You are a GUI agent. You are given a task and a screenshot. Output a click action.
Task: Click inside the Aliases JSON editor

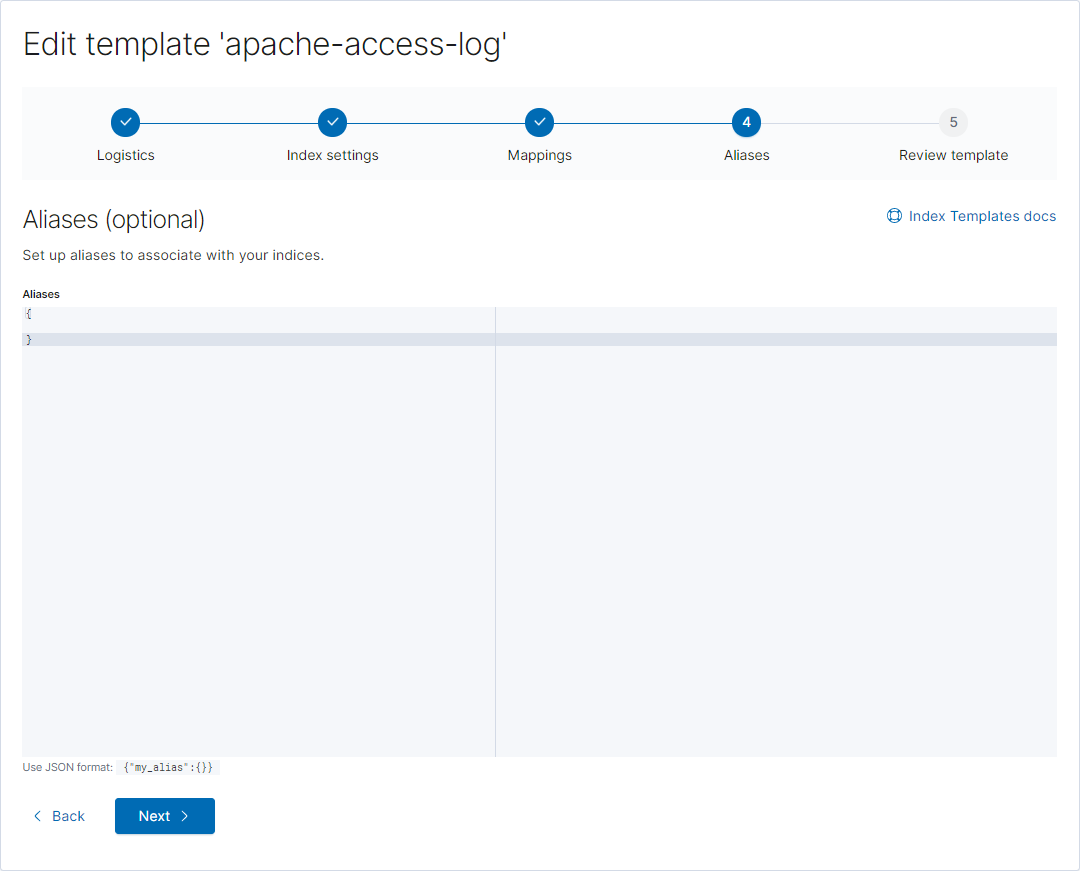click(539, 532)
